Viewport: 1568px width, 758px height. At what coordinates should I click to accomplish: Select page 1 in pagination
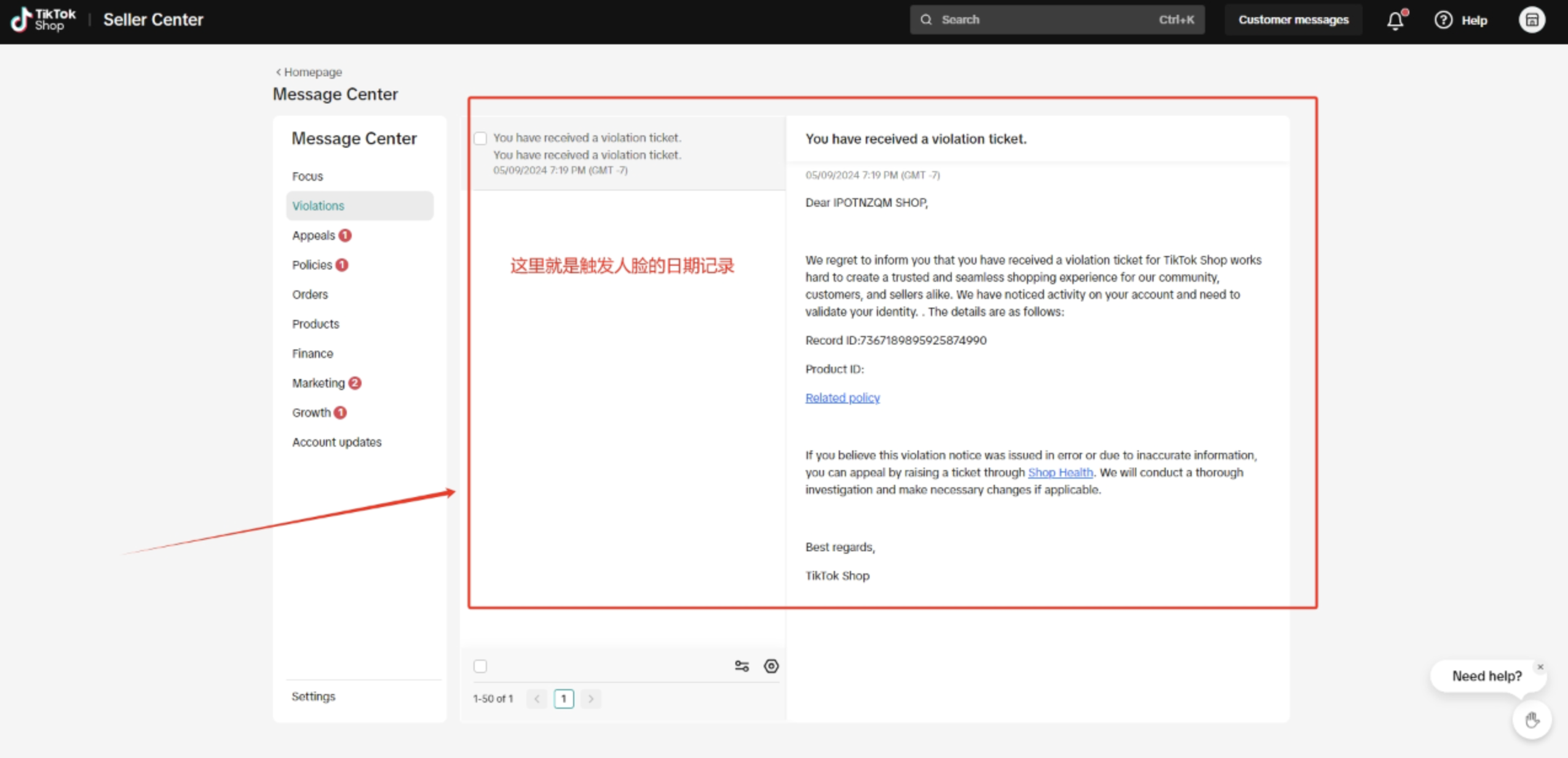(564, 698)
